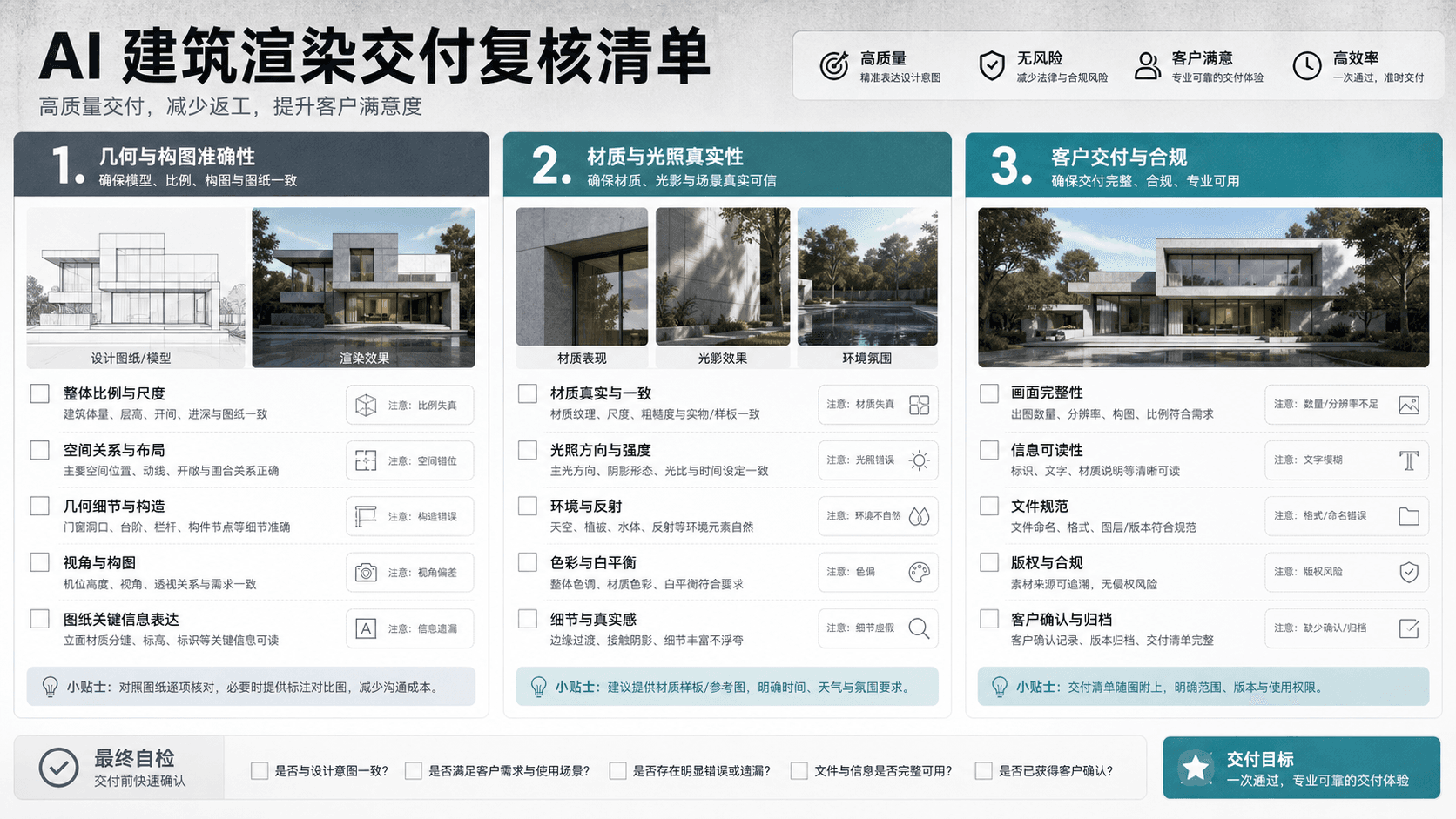The height and width of the screenshot is (819, 1456).
Task: Click the tip text 交付清单随图附上
Action: pyautogui.click(x=1116, y=688)
